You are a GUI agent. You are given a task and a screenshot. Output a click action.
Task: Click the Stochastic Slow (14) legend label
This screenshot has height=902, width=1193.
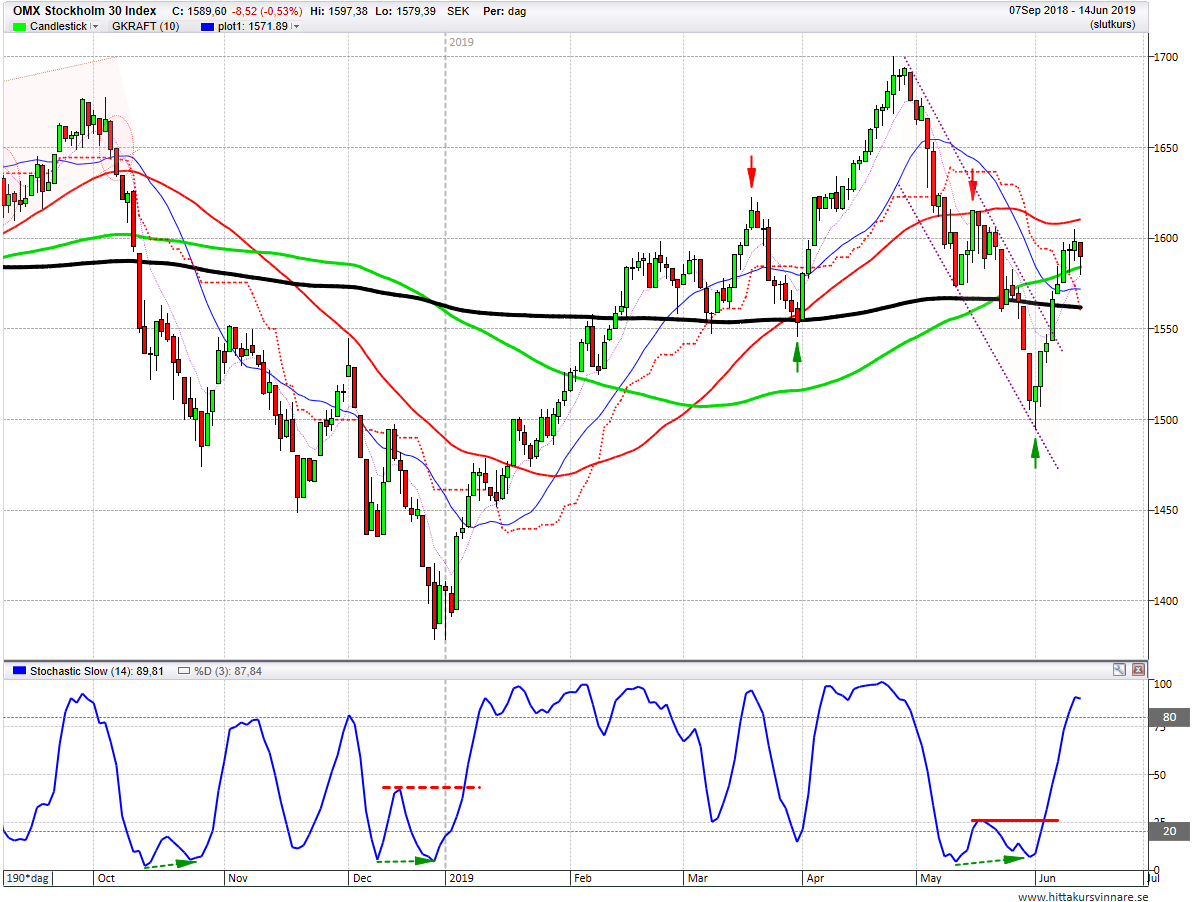point(97,671)
